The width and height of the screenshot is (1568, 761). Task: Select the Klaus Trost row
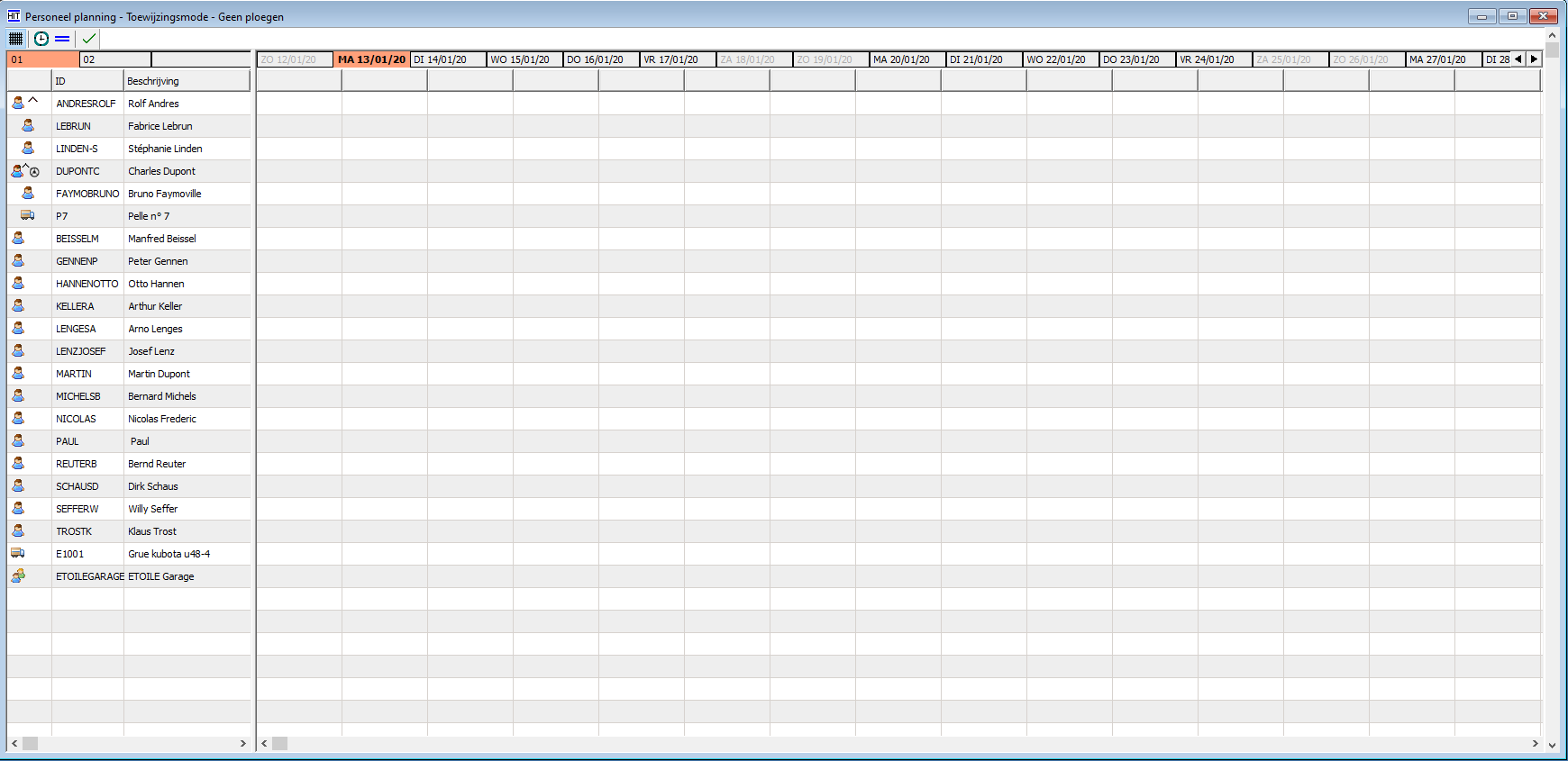(x=152, y=531)
